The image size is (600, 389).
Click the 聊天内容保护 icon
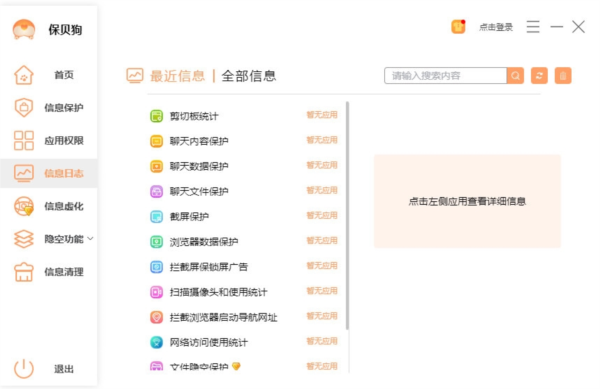(x=156, y=141)
